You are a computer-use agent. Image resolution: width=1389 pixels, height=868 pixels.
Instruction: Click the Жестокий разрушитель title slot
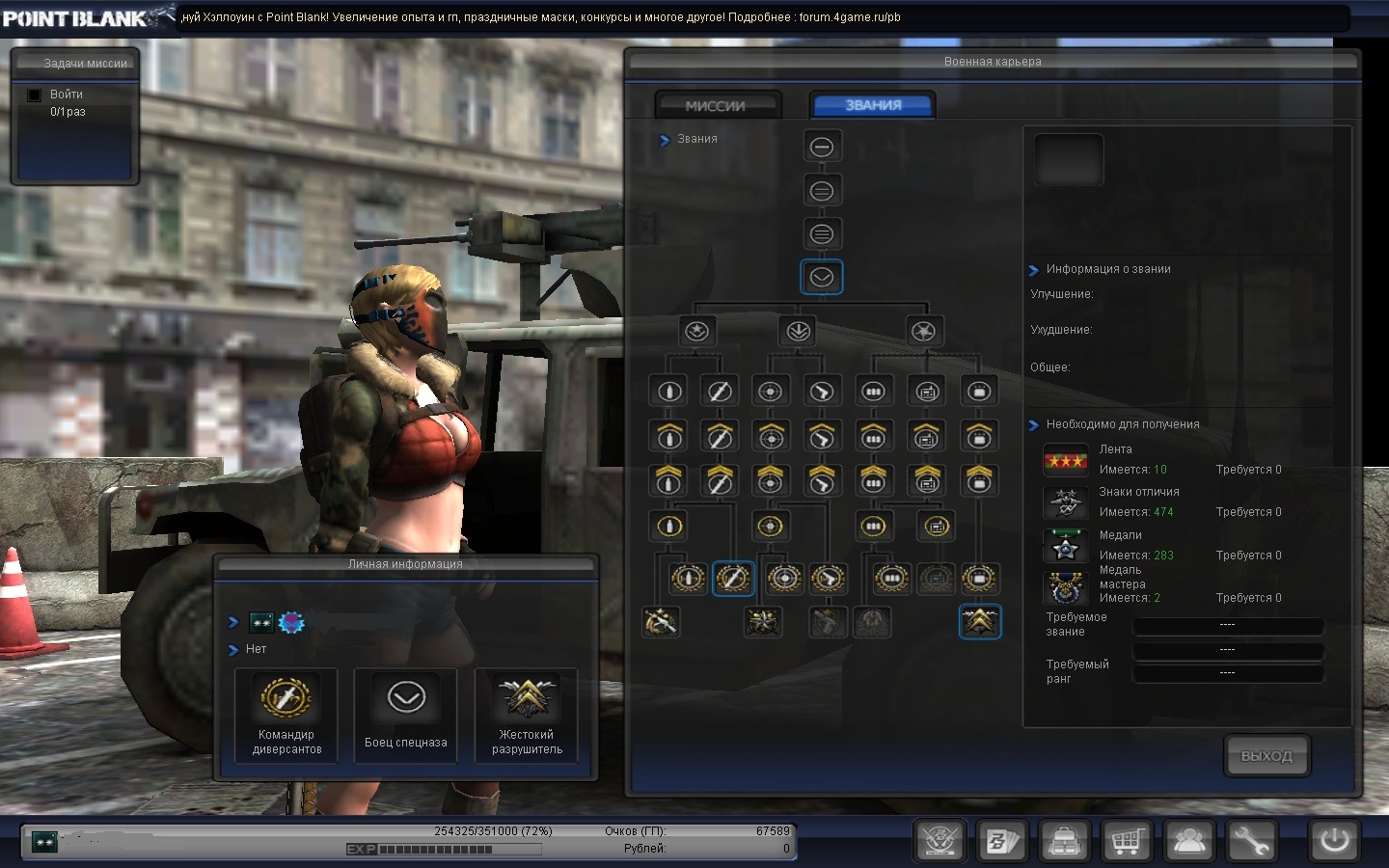pos(527,716)
